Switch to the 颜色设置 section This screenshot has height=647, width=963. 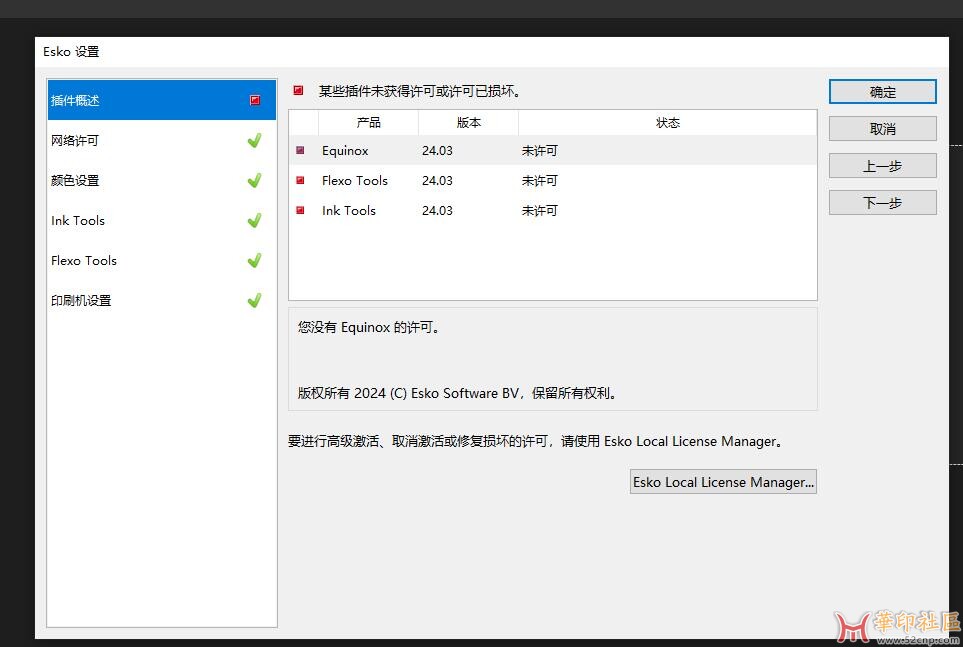coord(162,181)
